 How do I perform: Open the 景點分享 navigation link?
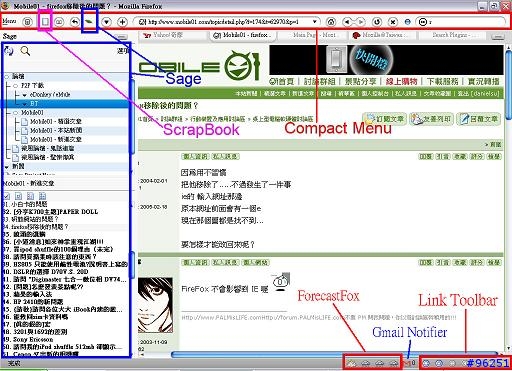pyautogui.click(x=360, y=81)
